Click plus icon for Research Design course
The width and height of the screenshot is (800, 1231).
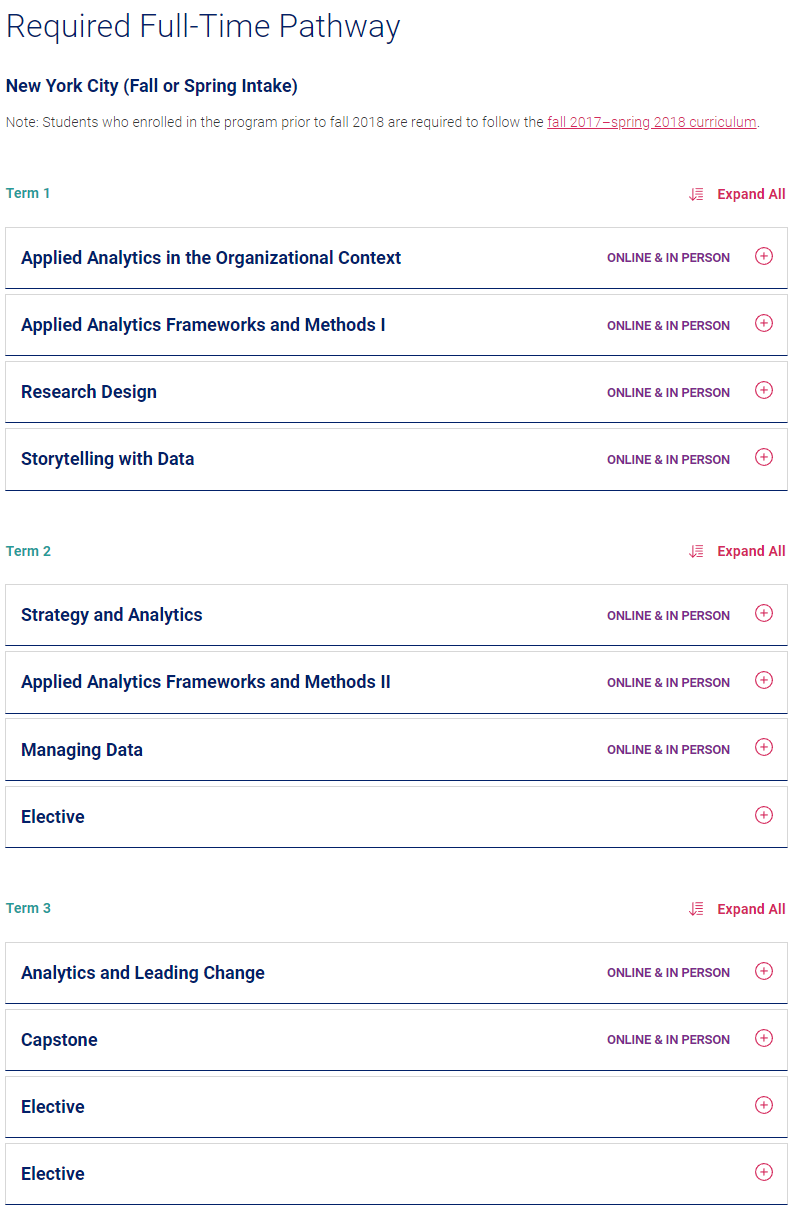pos(764,390)
